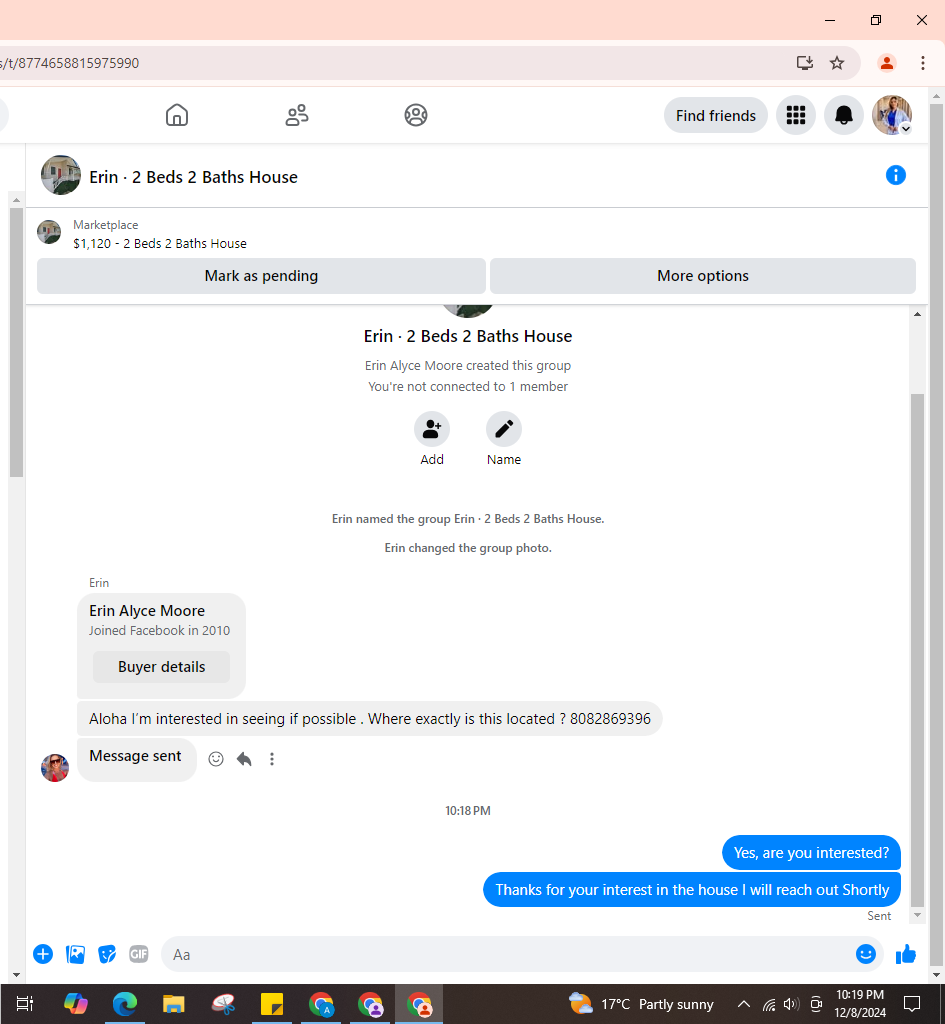The height and width of the screenshot is (1024, 945).
Task: Click the conversation header house avatar
Action: tap(61, 175)
